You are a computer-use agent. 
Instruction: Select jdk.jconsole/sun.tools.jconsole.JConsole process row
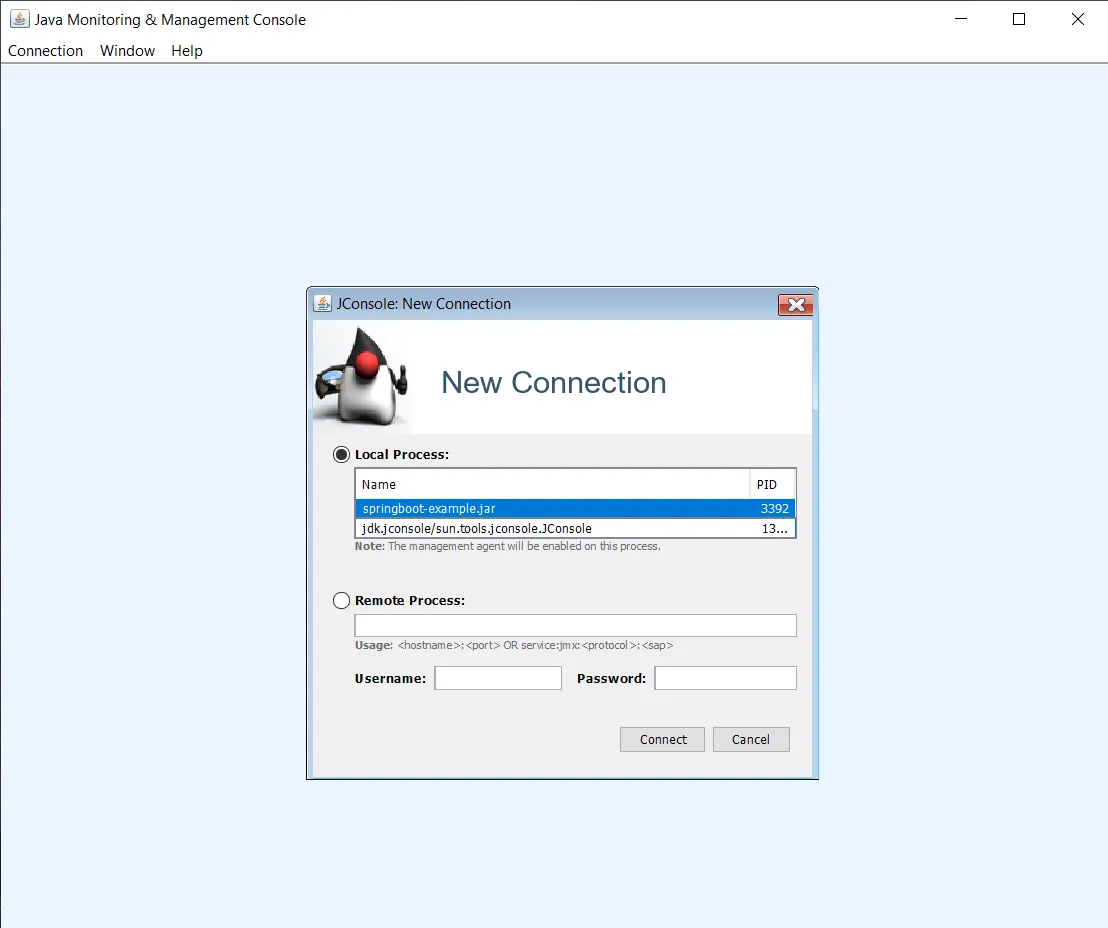click(575, 528)
